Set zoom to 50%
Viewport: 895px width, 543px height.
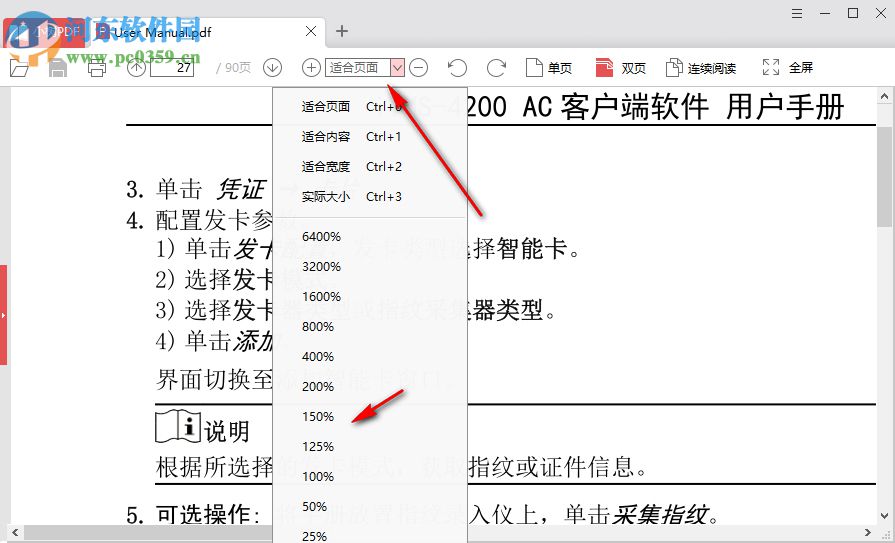coord(370,506)
